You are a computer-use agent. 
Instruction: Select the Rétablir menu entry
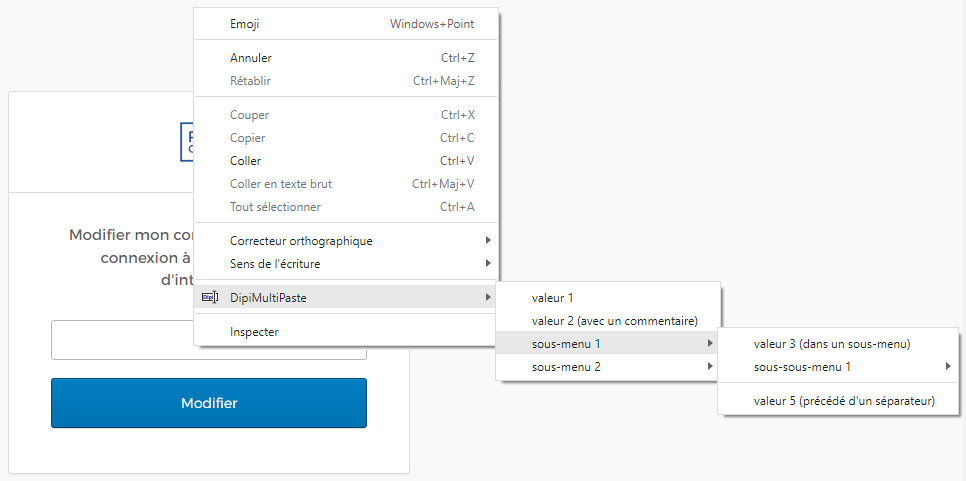pyautogui.click(x=346, y=81)
